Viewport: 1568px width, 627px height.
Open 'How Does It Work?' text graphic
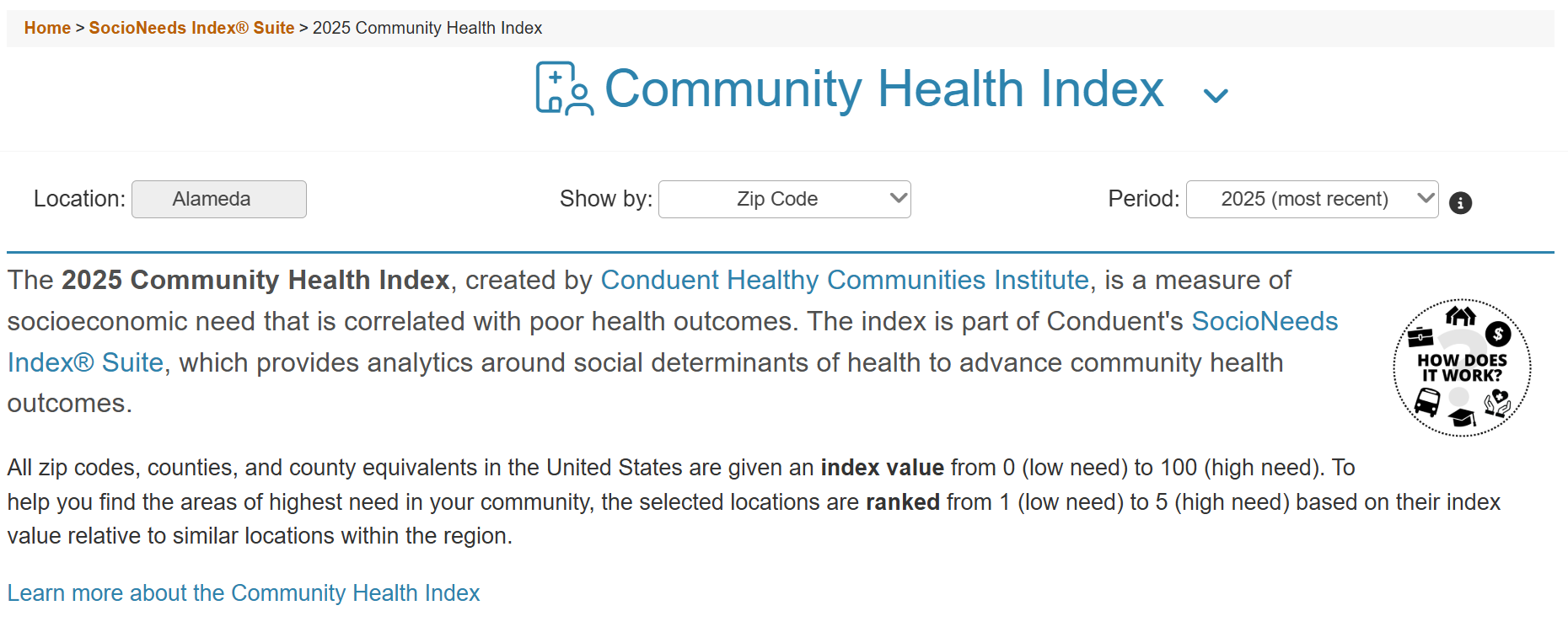pos(1462,367)
